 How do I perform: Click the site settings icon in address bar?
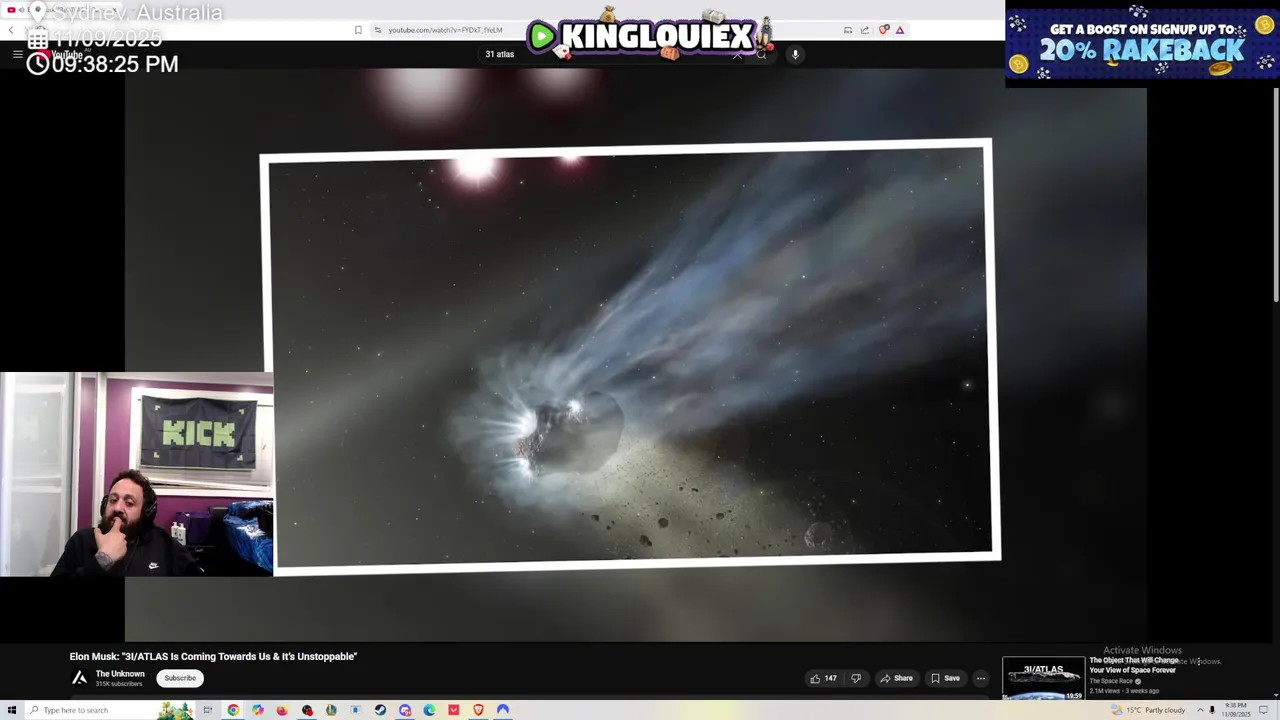click(377, 30)
